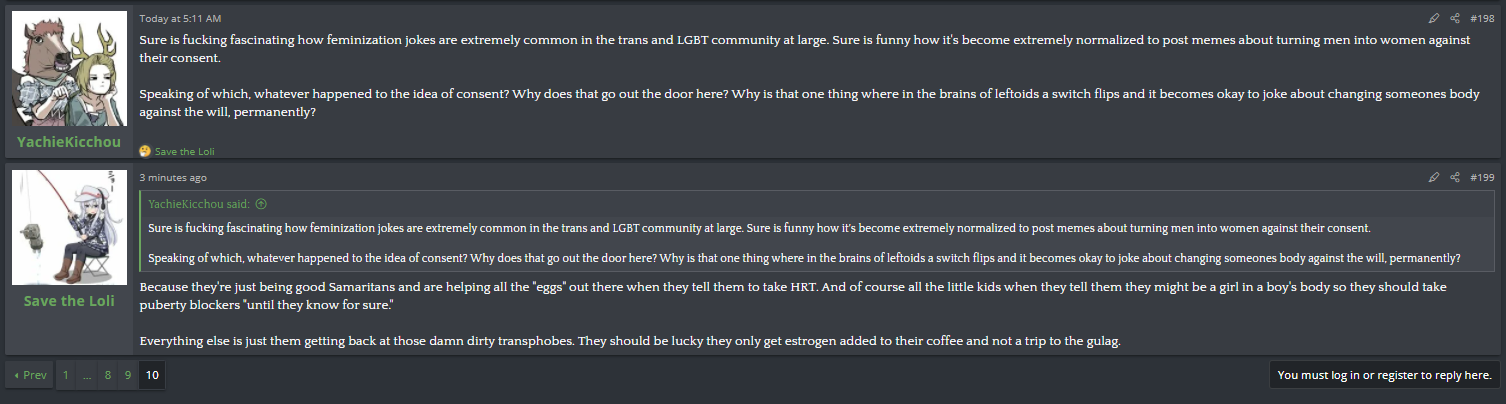Go to the previous page with Prev
Viewport: 1506px width, 404px height.
(30, 375)
